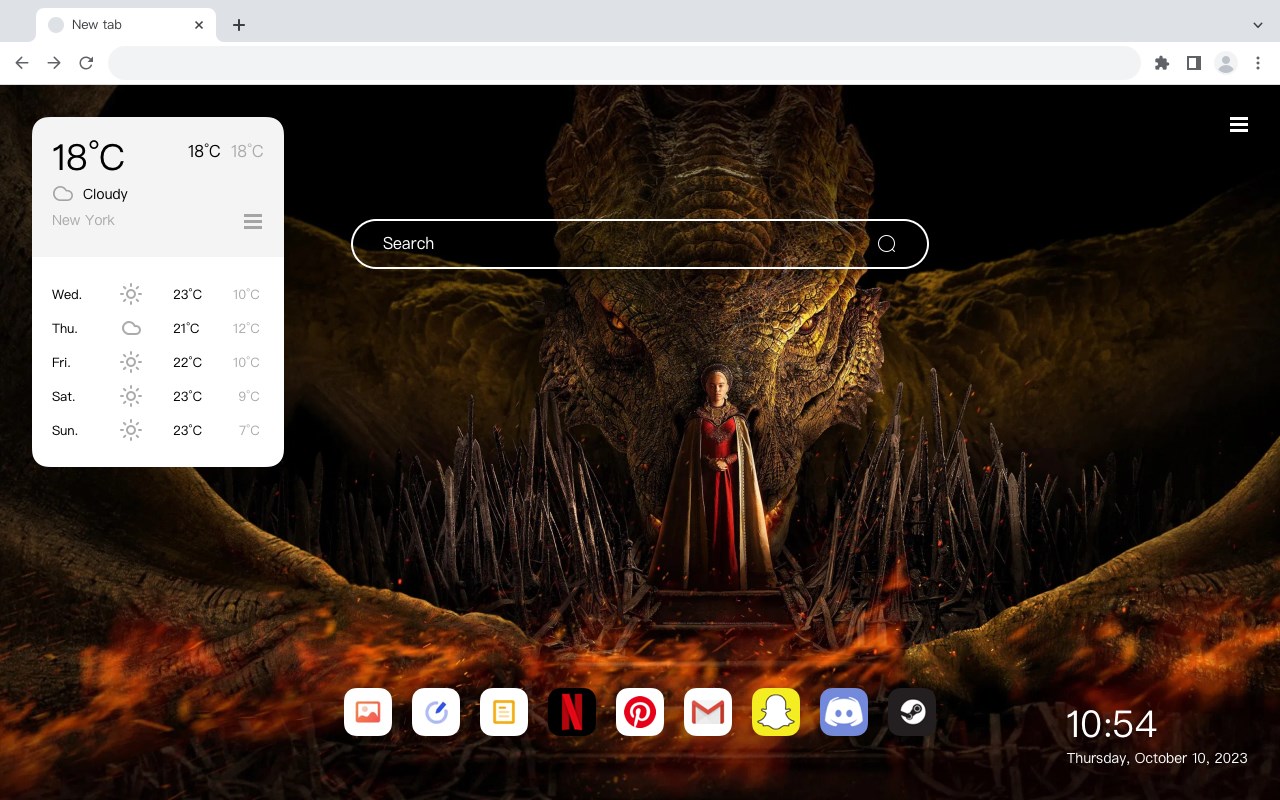The height and width of the screenshot is (800, 1280).
Task: Open the Photos gallery shortcut icon
Action: click(368, 712)
